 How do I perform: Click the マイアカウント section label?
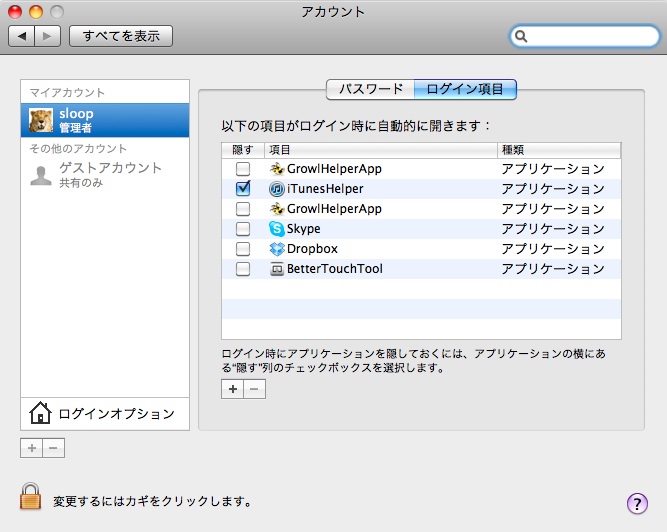67,92
